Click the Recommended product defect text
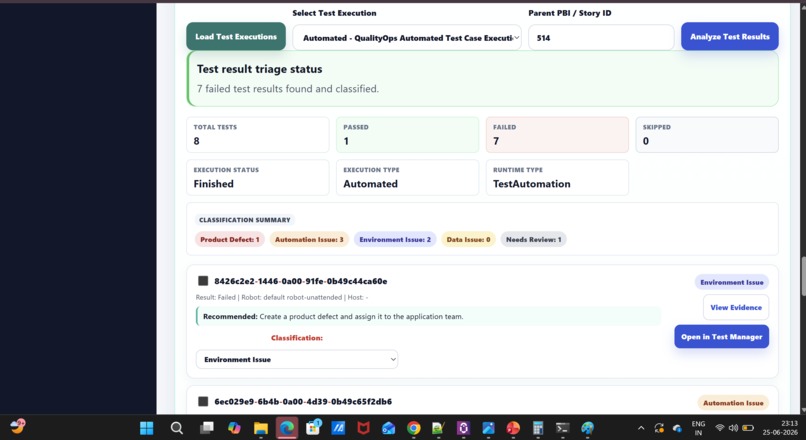Screen dimensions: 806x440 333,317
